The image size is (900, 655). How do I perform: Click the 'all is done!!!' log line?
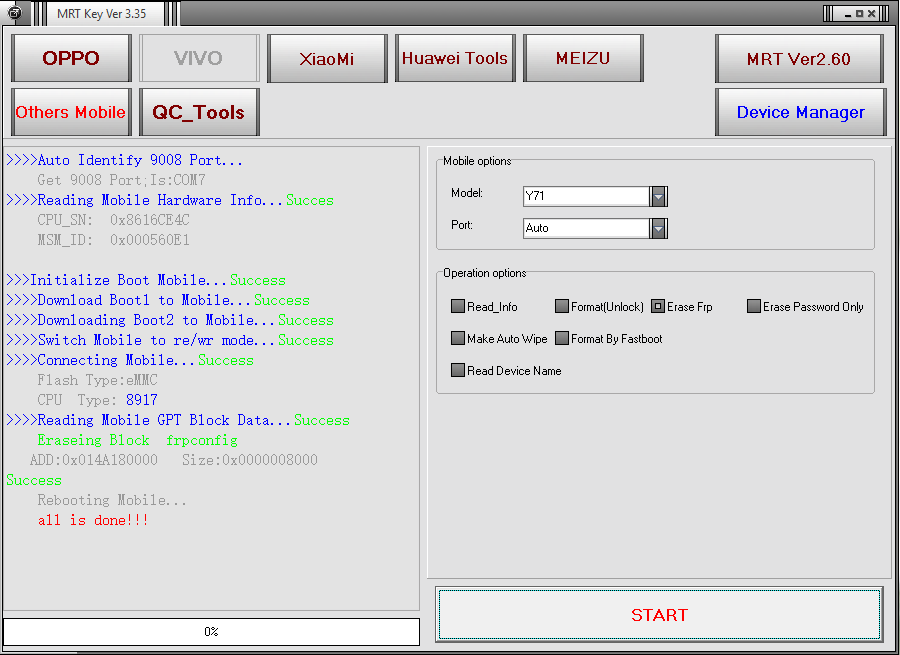93,520
